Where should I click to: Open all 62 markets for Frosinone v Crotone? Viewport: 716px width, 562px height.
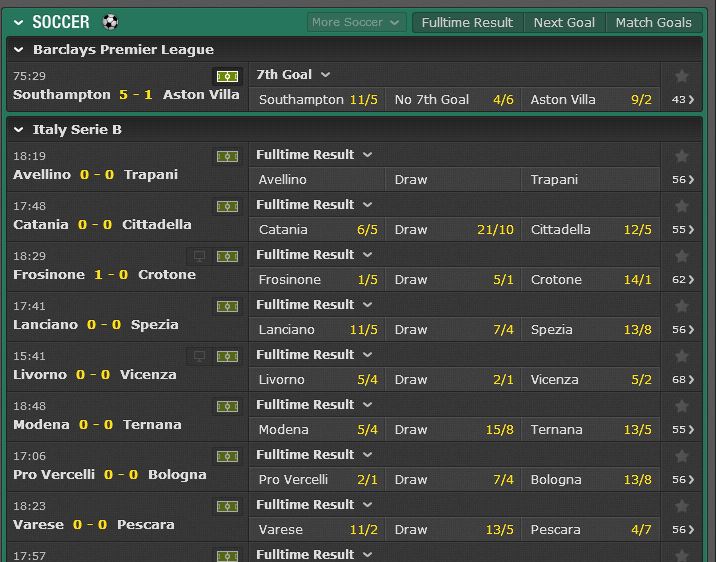pos(683,279)
